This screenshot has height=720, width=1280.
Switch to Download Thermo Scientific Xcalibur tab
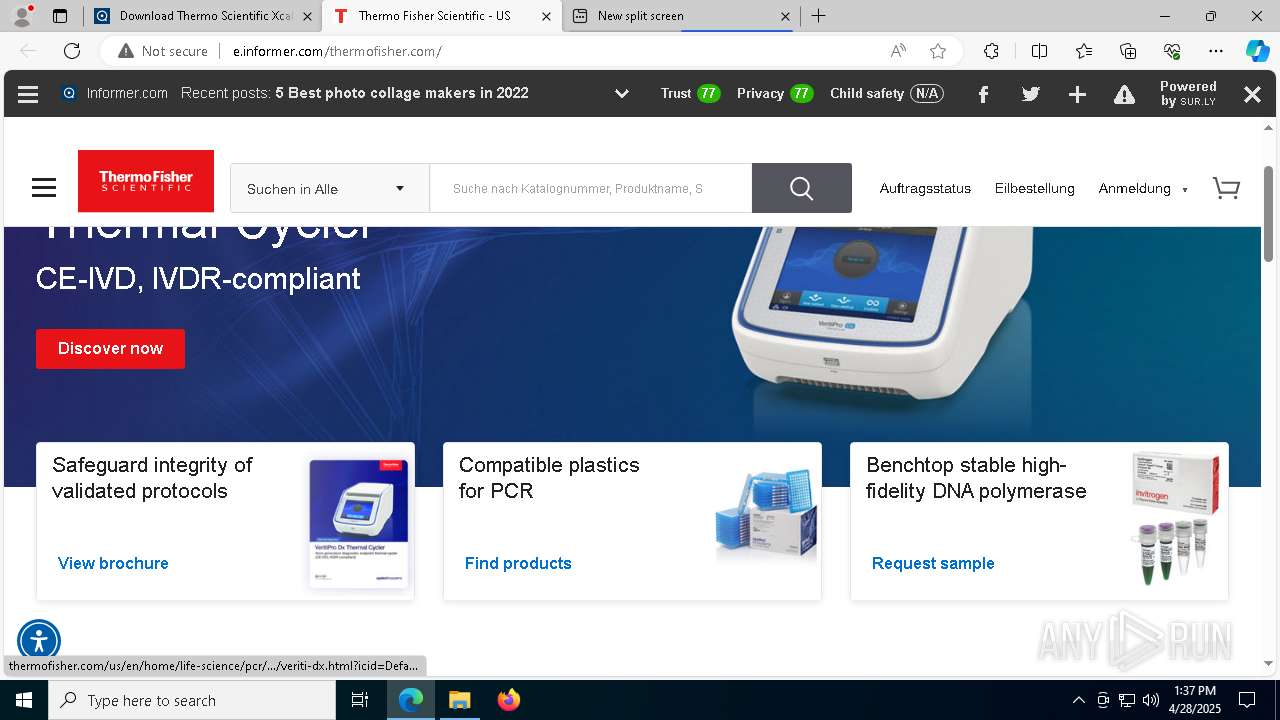202,16
